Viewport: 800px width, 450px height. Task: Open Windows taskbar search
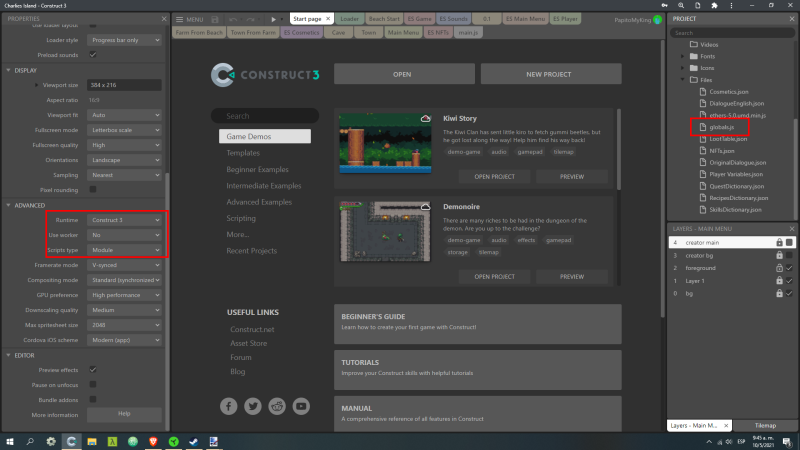pyautogui.click(x=30, y=442)
